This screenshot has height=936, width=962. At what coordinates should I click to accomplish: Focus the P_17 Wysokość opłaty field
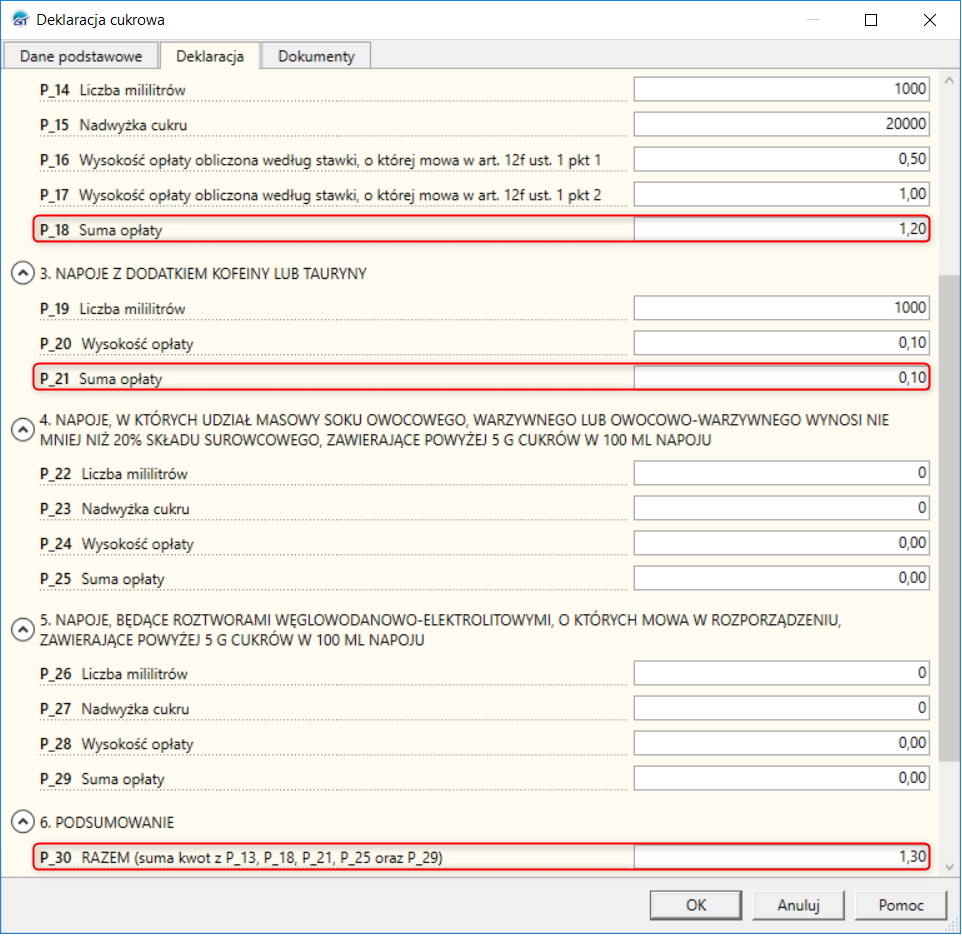[x=782, y=194]
